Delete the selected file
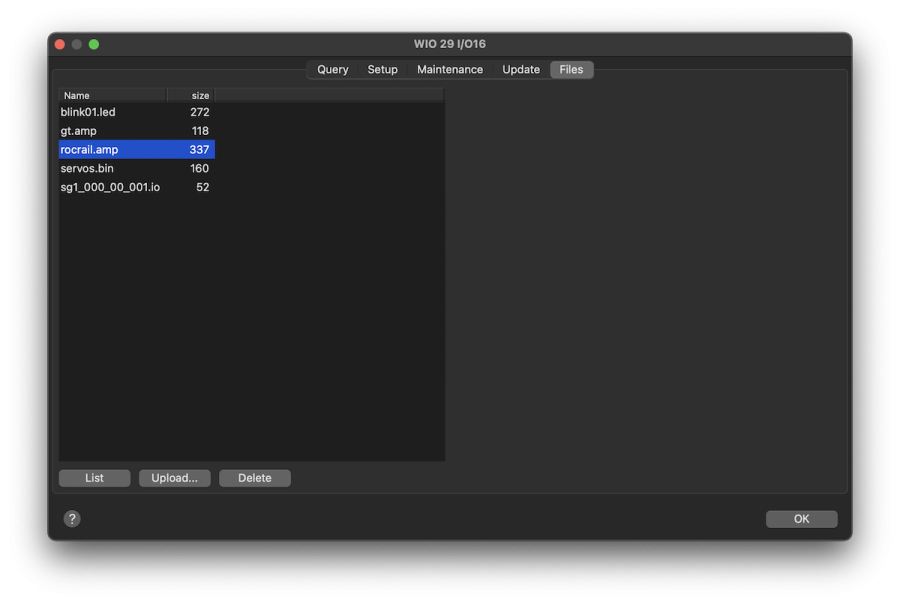This screenshot has width=900, height=603. (254, 478)
